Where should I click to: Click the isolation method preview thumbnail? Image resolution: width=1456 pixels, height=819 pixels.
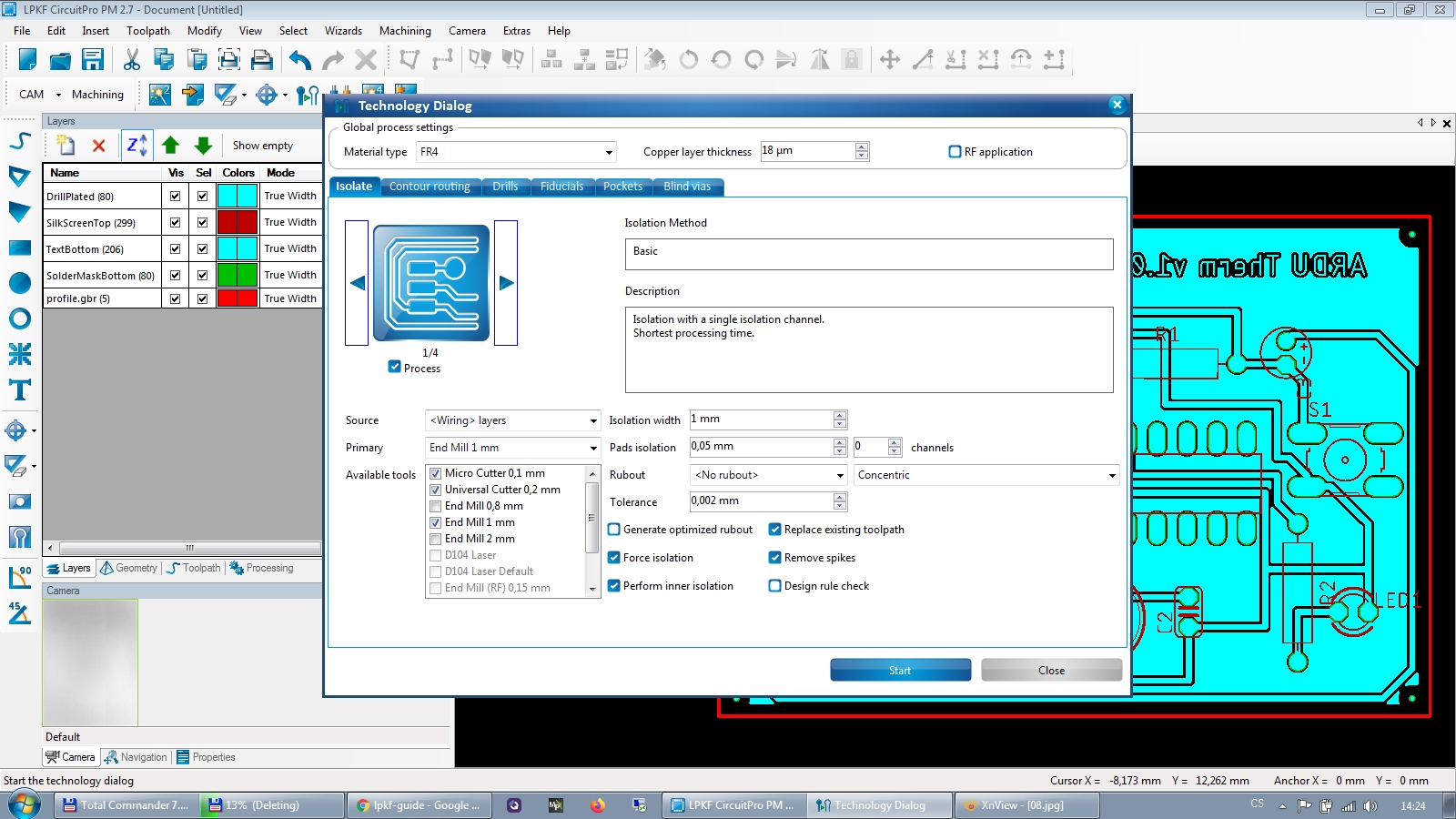tap(431, 283)
